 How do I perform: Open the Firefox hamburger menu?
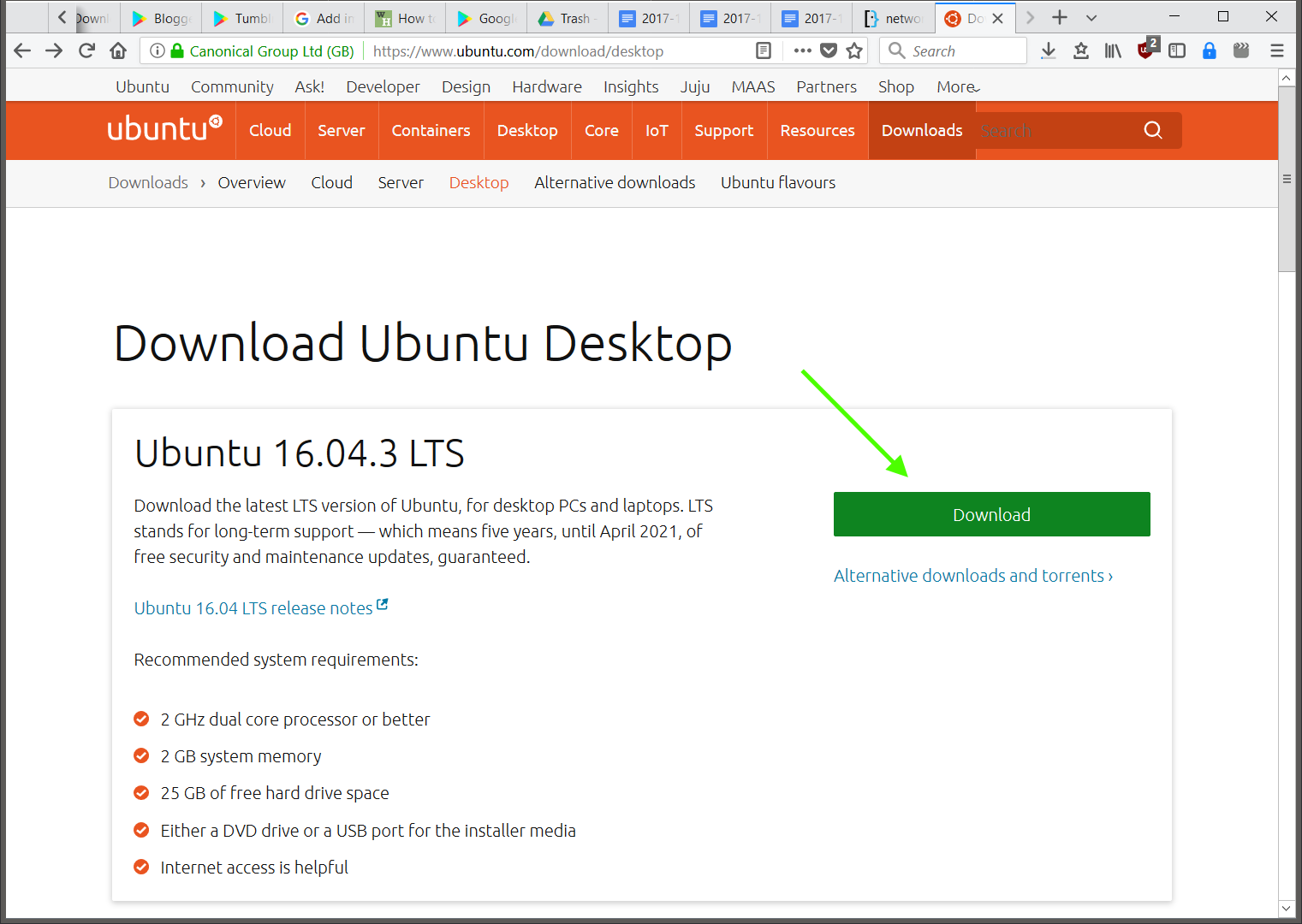[x=1277, y=51]
